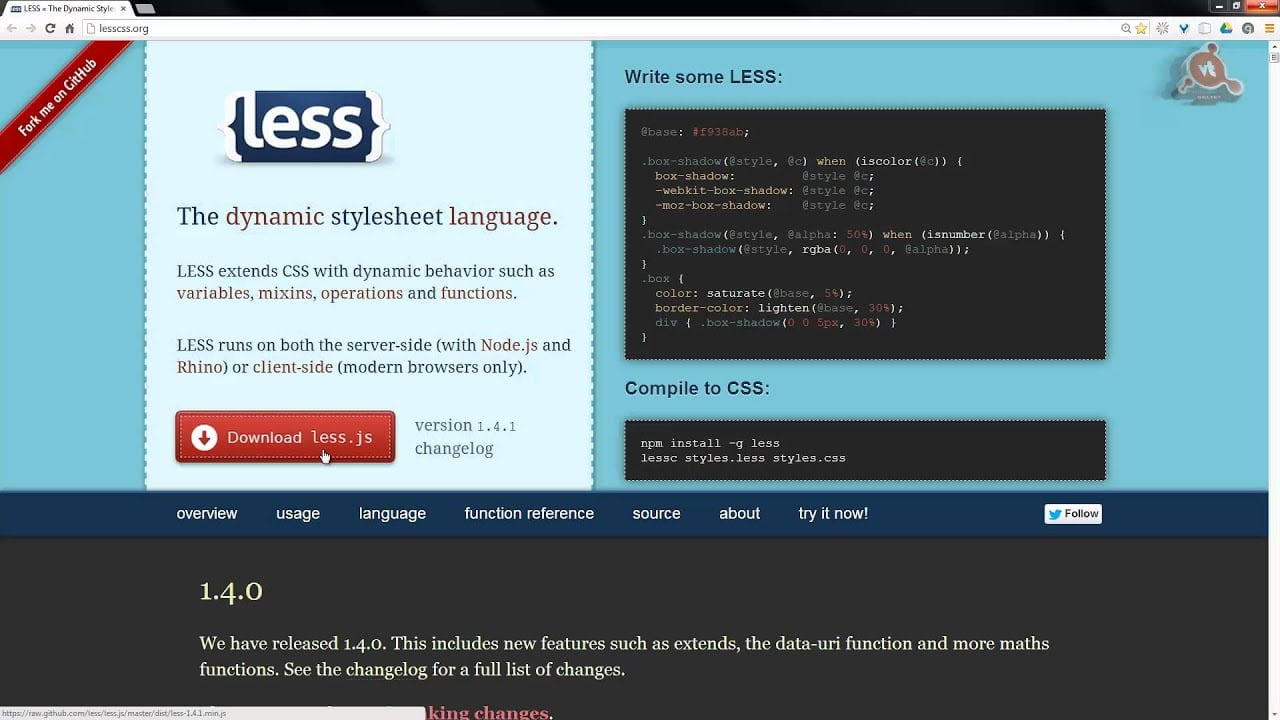
Task: Go to function reference nav item
Action: [529, 513]
